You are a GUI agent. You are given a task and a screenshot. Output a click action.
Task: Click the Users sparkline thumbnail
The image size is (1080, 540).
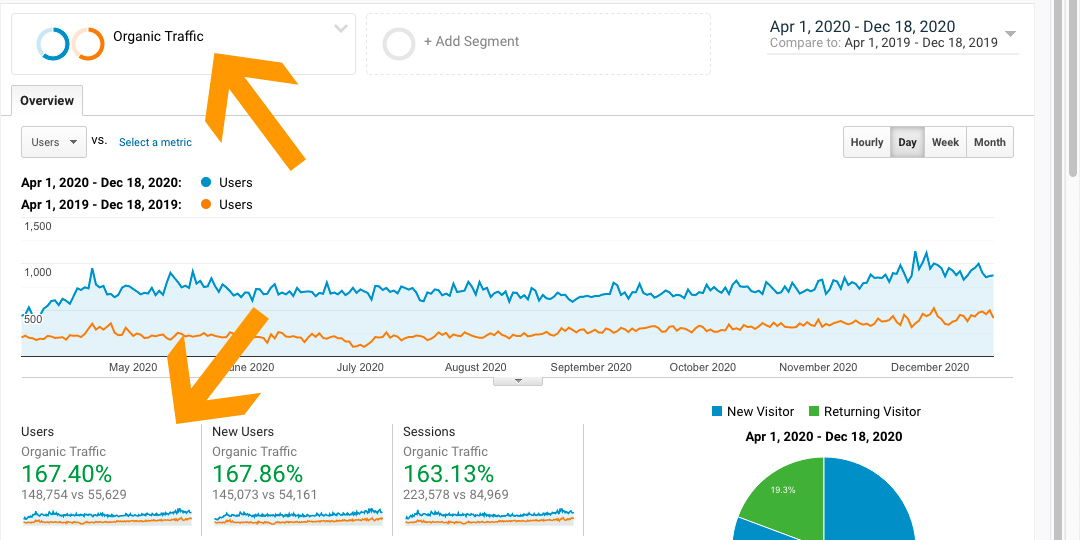107,516
